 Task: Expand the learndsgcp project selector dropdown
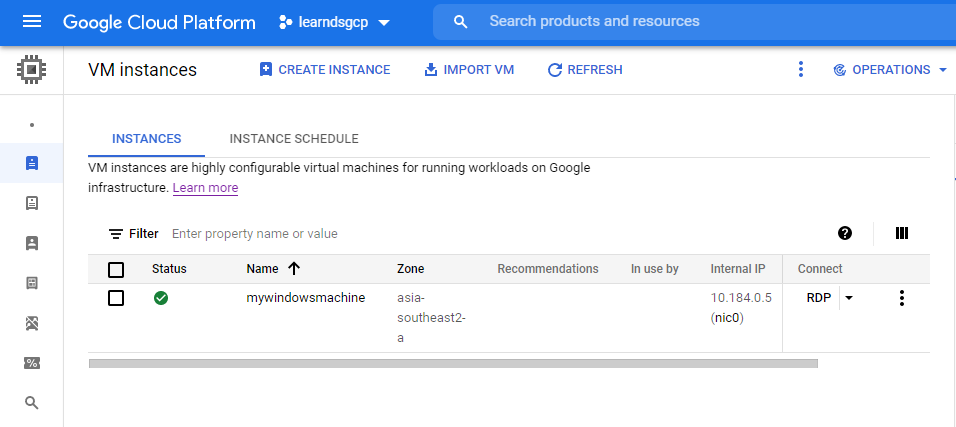tap(334, 23)
